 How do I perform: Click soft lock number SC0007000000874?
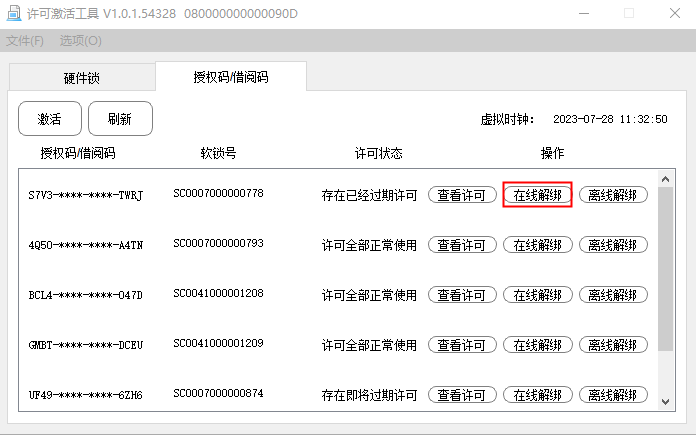[218, 393]
